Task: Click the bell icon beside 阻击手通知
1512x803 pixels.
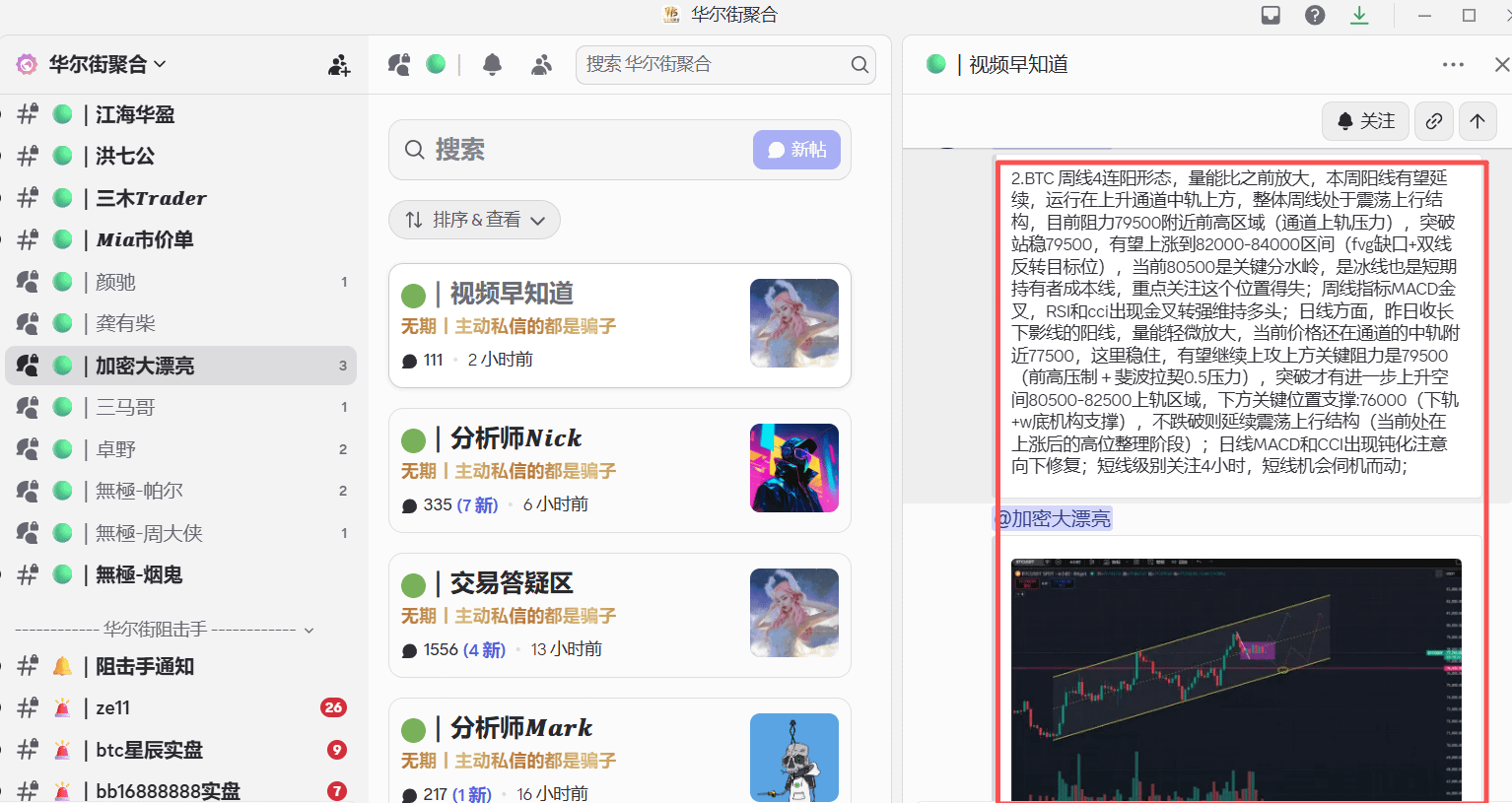Action: tap(62, 666)
